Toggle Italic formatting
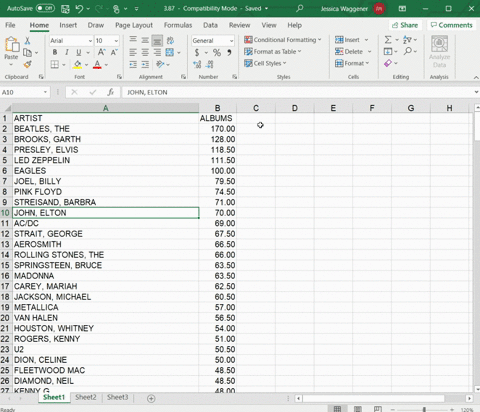 pyautogui.click(x=67, y=52)
